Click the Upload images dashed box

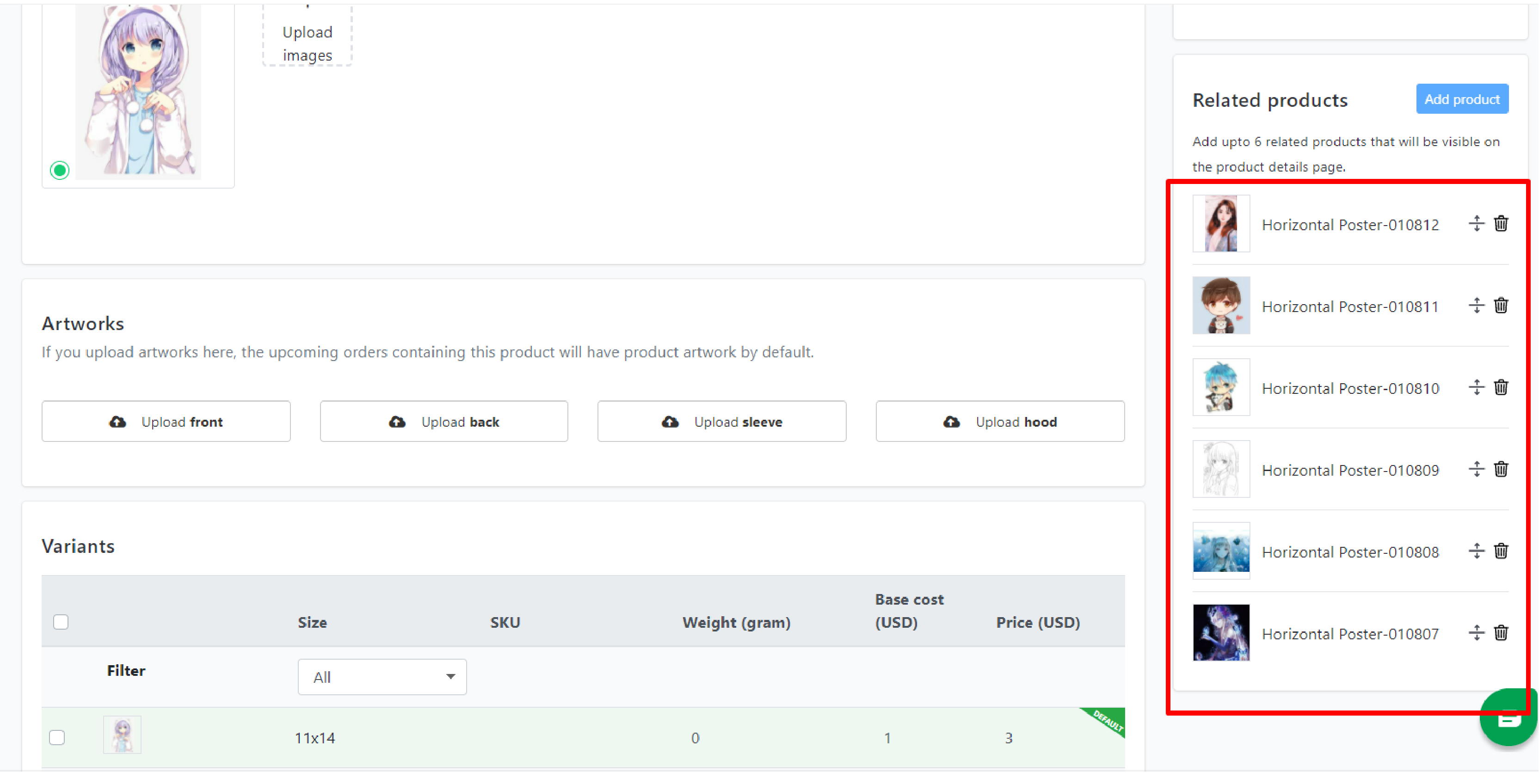[308, 35]
